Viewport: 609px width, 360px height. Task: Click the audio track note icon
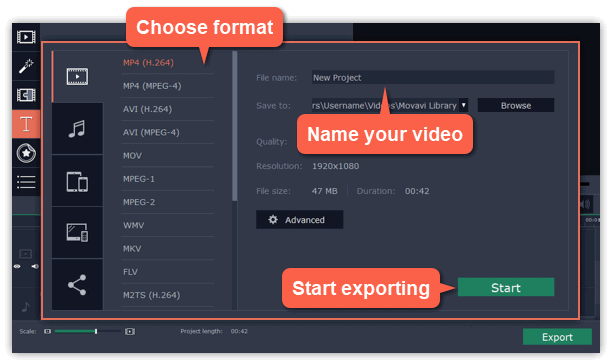pyautogui.click(x=26, y=307)
